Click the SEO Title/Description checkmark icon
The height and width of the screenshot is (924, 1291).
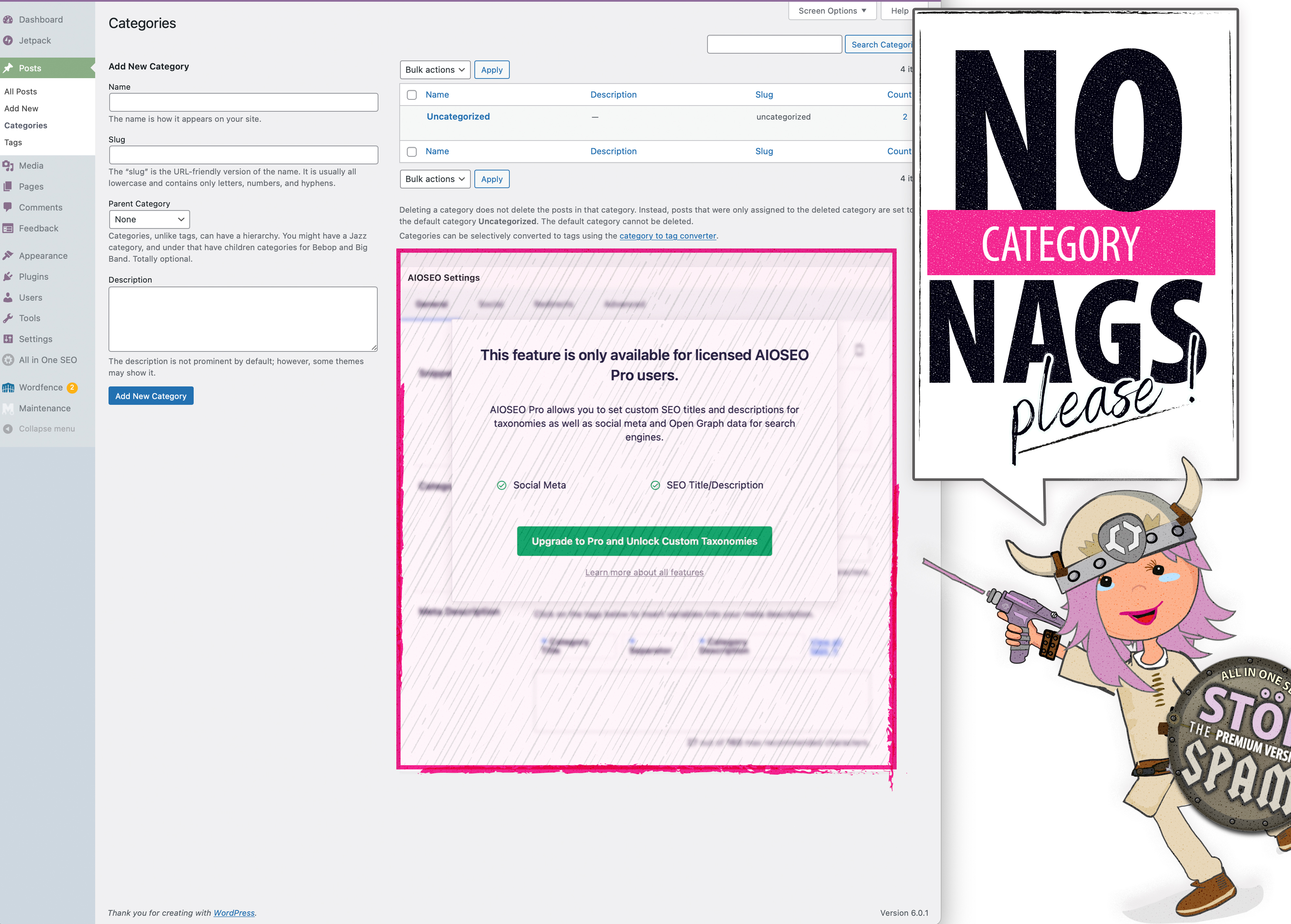[655, 485]
